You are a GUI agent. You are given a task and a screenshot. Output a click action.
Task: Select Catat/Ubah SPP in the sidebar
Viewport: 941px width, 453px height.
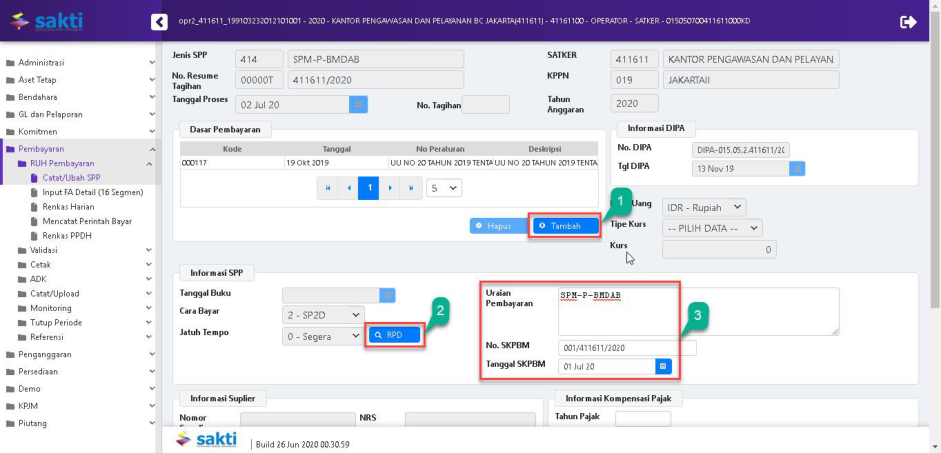[71, 177]
